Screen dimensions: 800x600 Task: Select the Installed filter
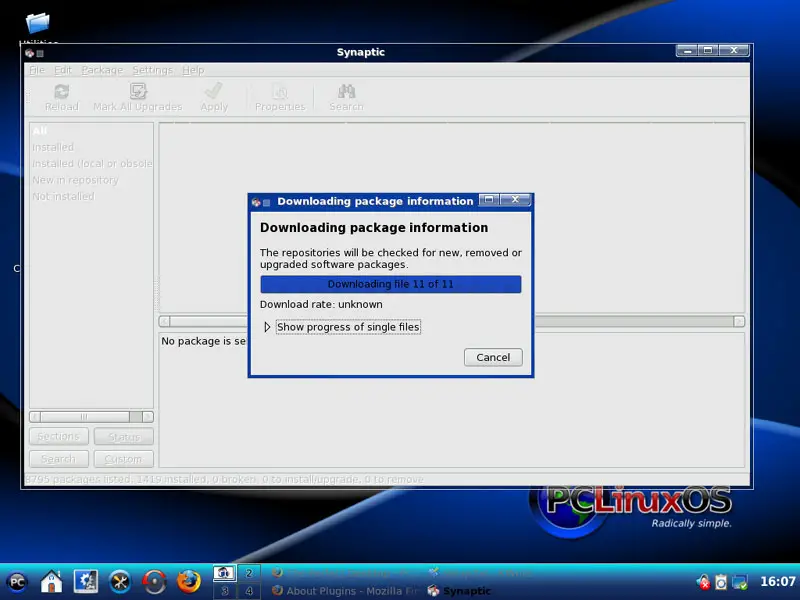(91, 147)
